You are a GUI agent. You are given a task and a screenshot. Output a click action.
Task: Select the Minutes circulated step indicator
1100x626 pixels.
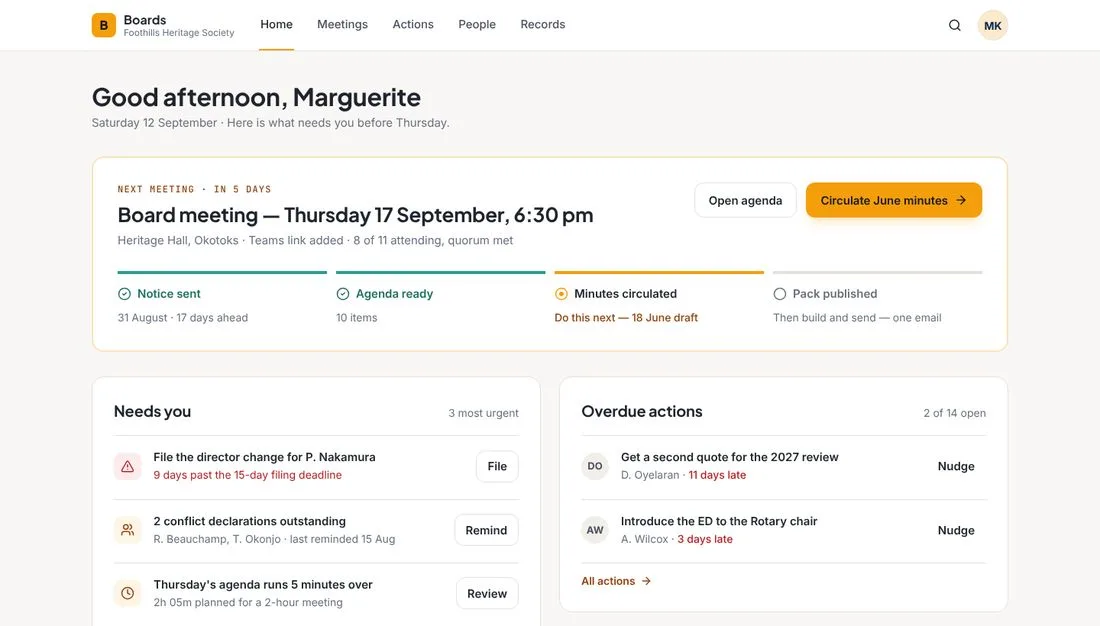coord(561,294)
